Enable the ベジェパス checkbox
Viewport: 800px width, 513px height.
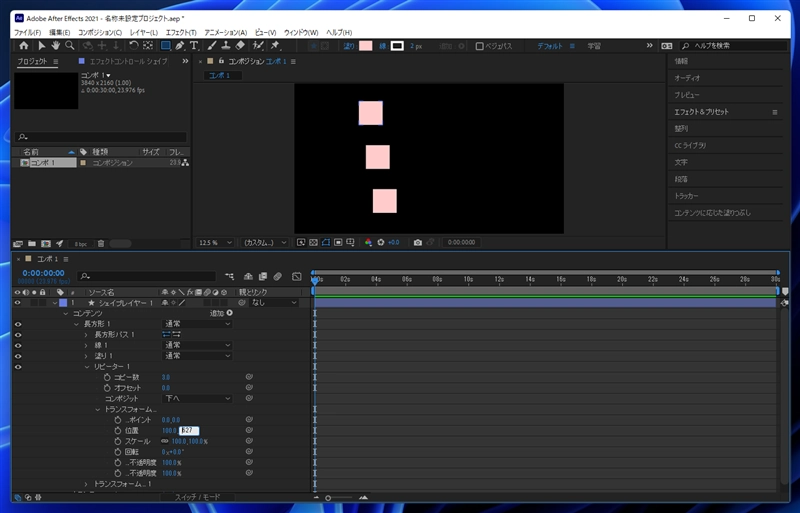[480, 46]
